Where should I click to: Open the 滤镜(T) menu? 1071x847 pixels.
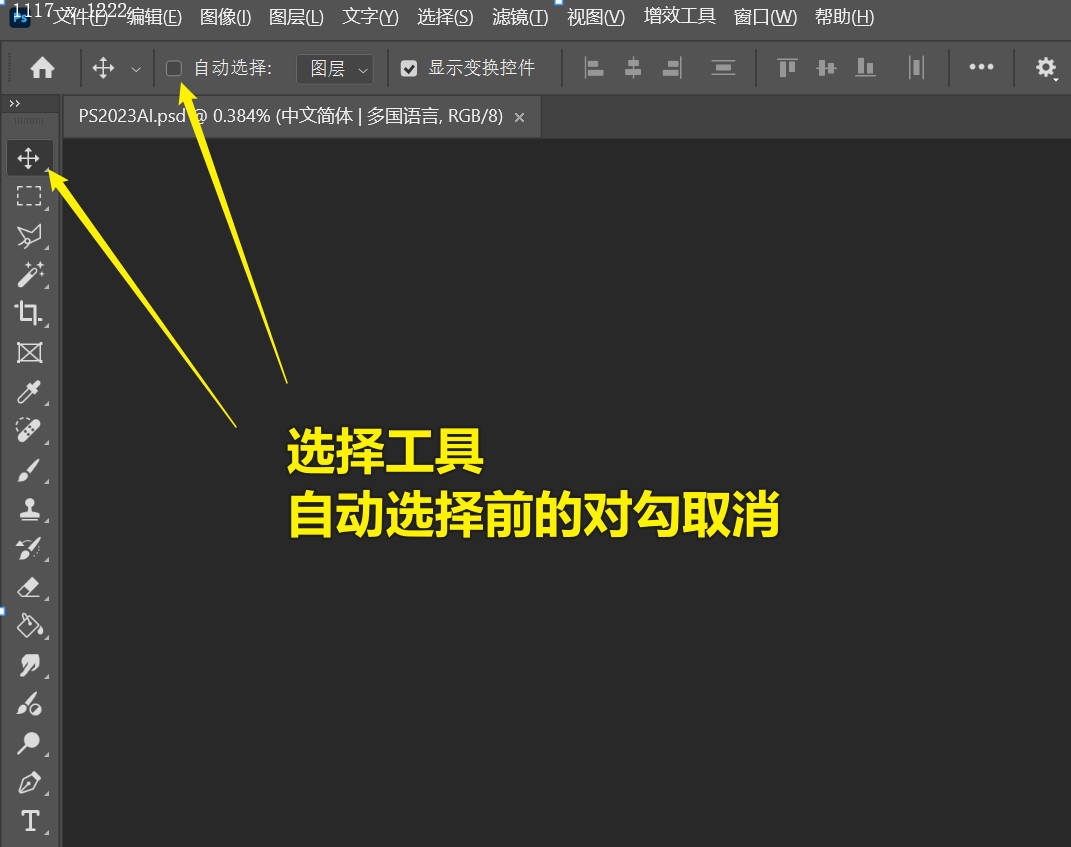[x=520, y=16]
